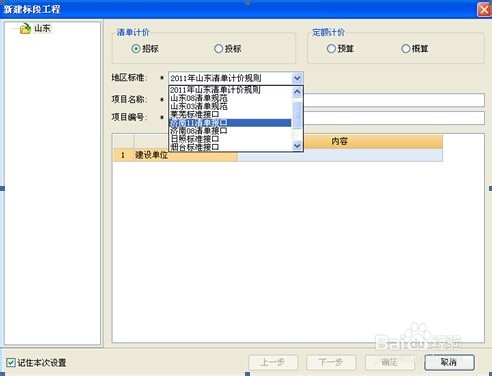Click the 确定 button
The image size is (492, 376).
[x=389, y=362]
